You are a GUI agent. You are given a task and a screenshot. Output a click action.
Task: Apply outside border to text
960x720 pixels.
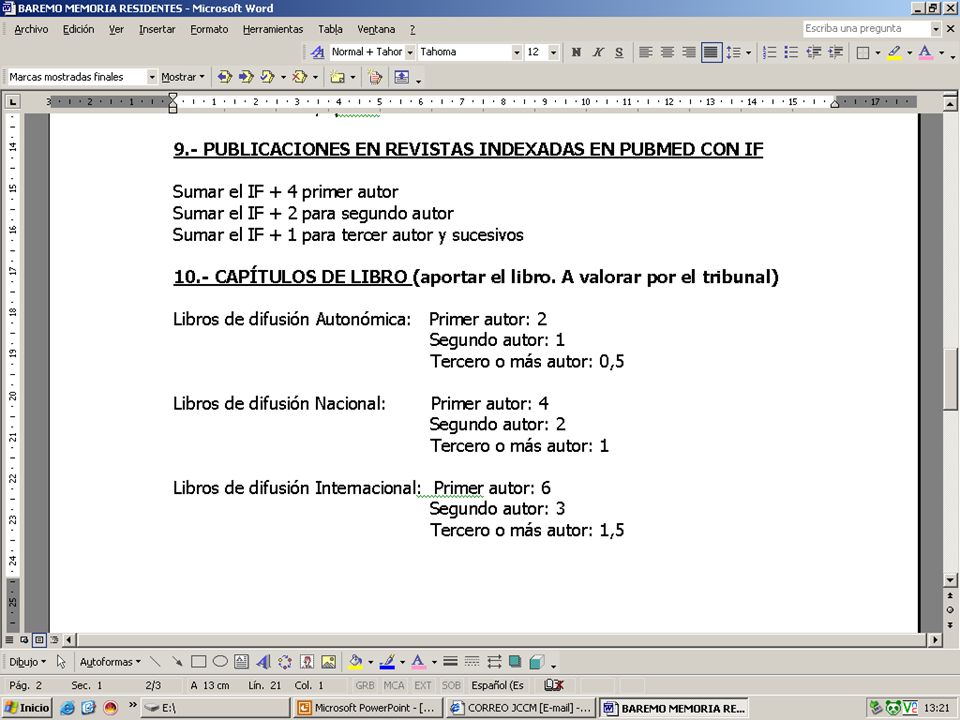coord(863,53)
